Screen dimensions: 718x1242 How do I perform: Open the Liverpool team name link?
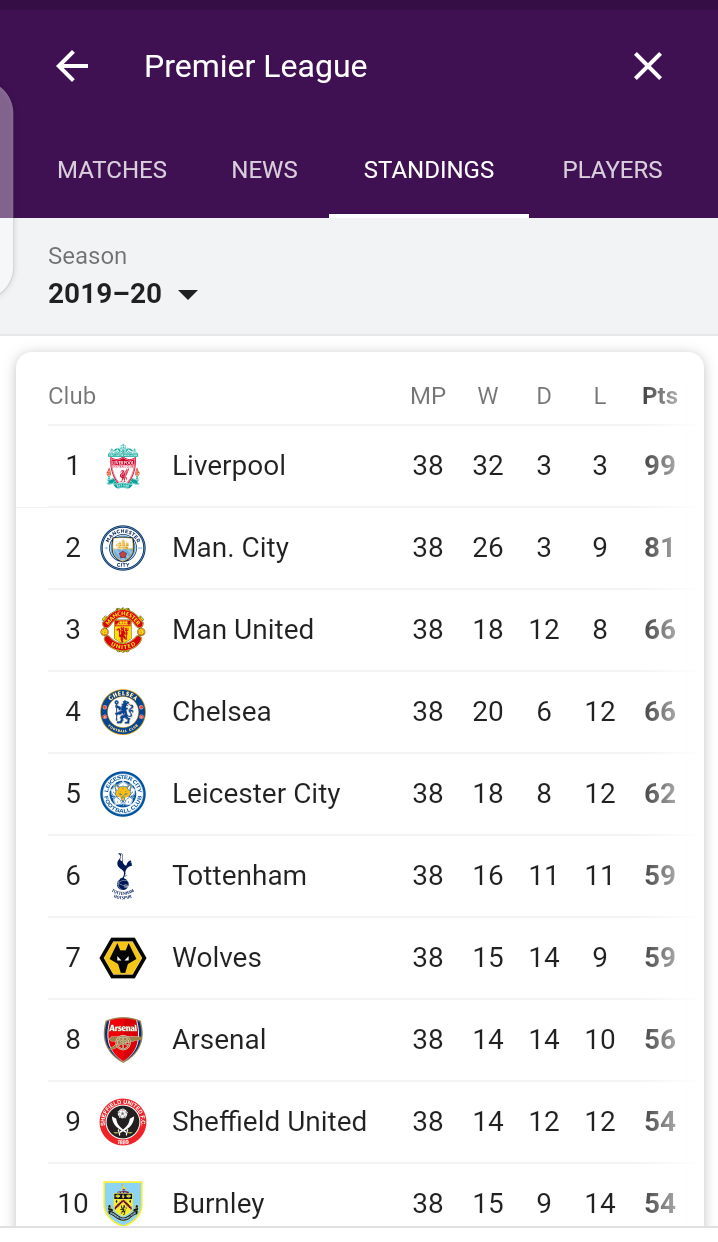coord(229,466)
